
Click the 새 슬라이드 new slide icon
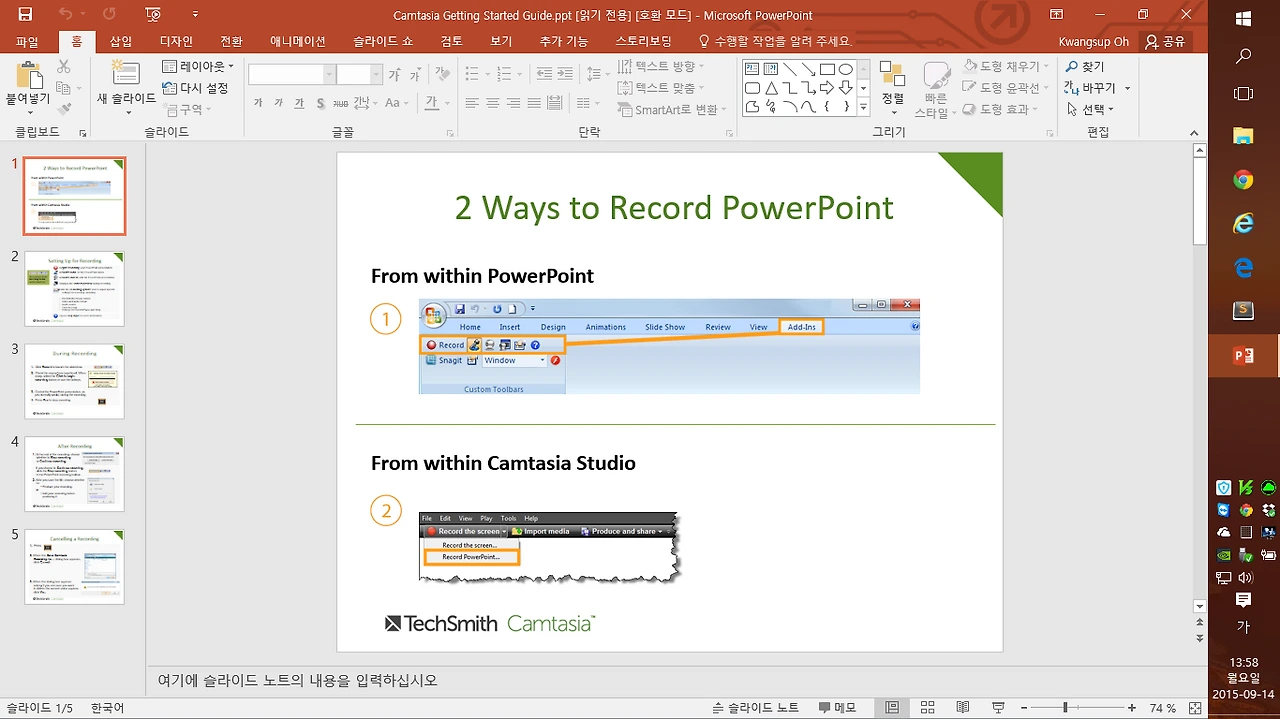(x=126, y=73)
